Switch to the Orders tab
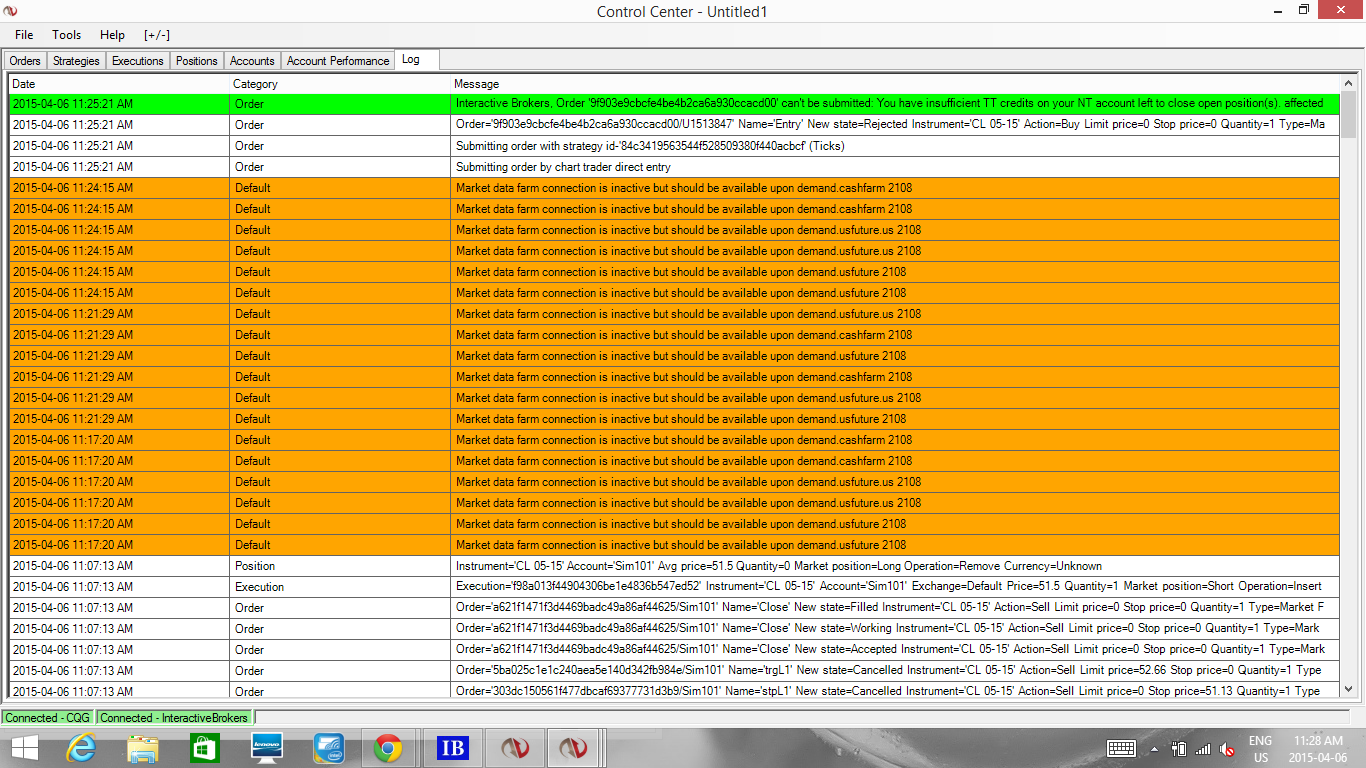The height and width of the screenshot is (768, 1366). pyautogui.click(x=25, y=61)
